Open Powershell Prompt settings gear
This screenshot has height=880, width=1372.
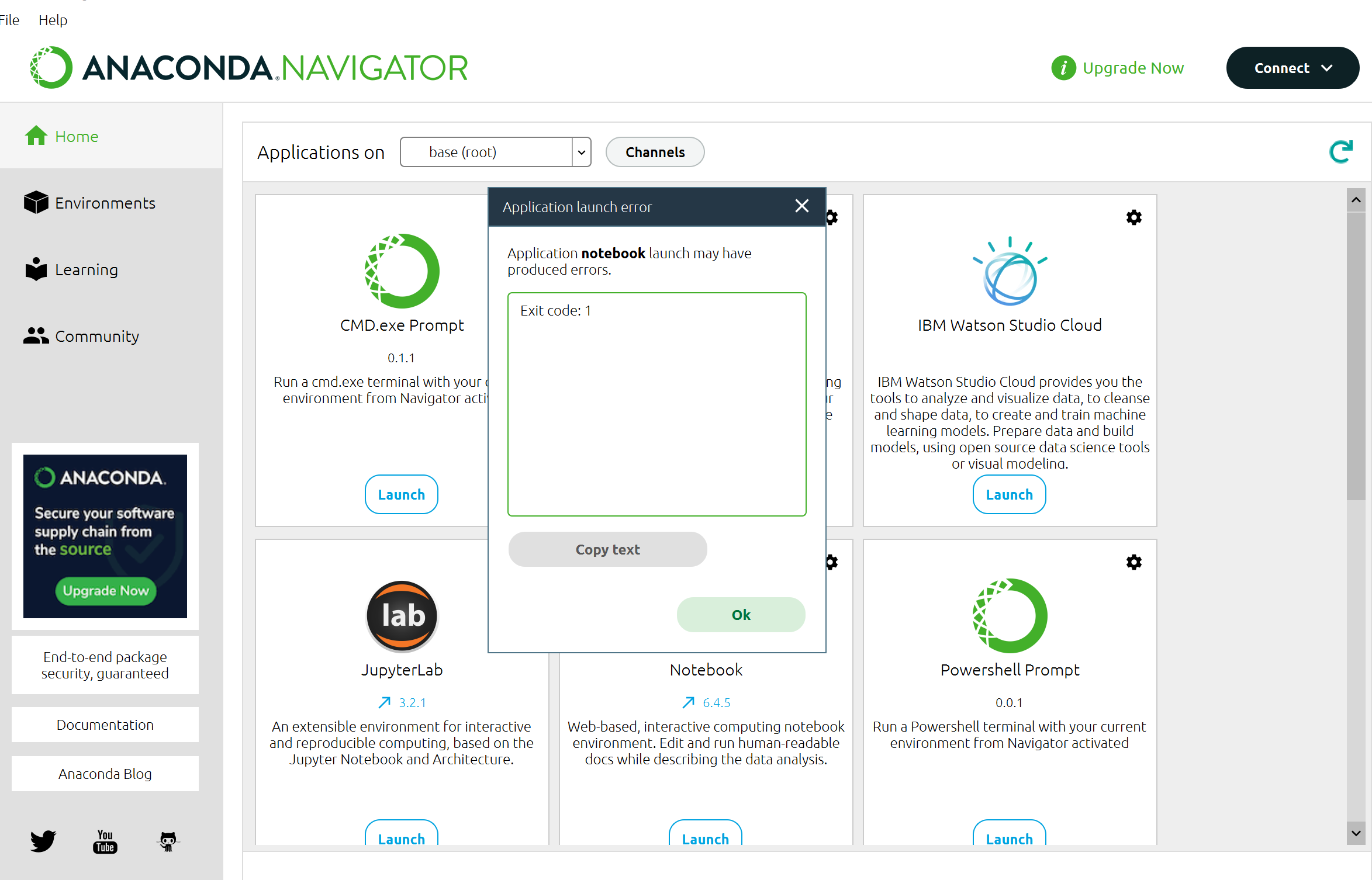1133,562
